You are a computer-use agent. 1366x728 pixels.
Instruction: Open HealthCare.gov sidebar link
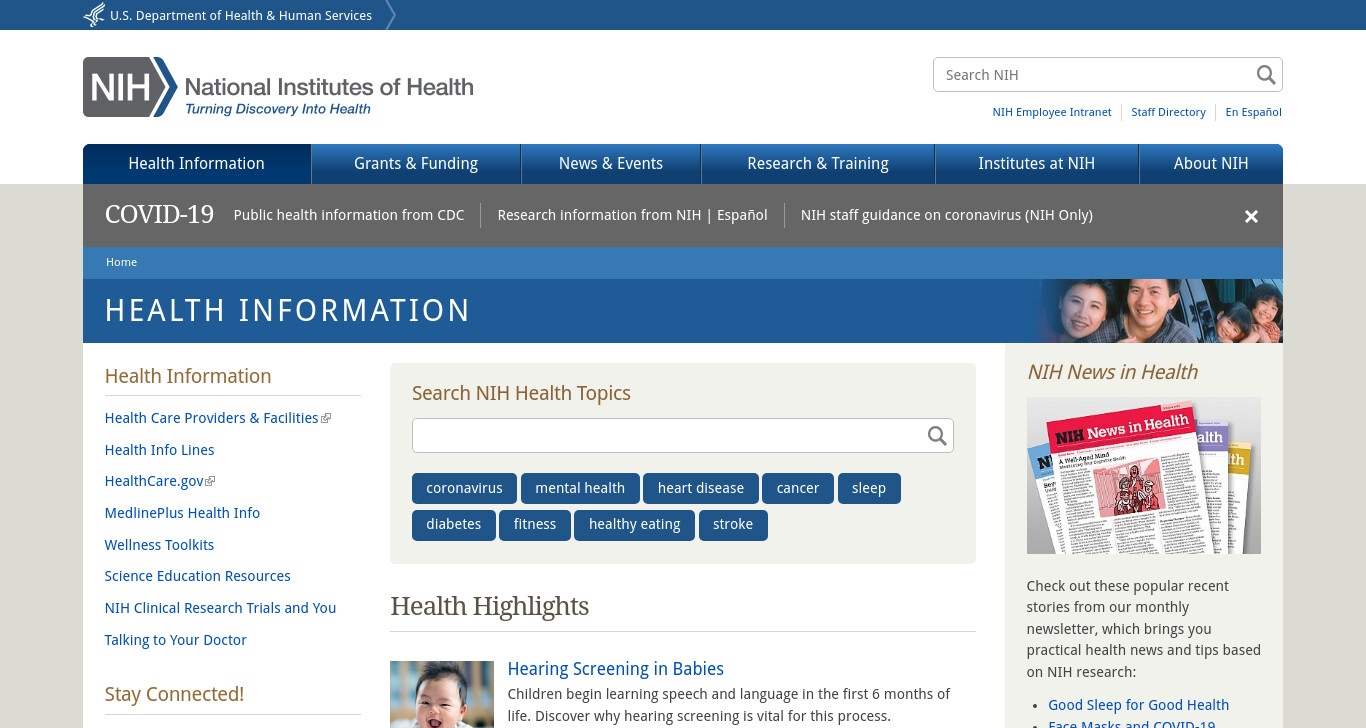tap(154, 481)
